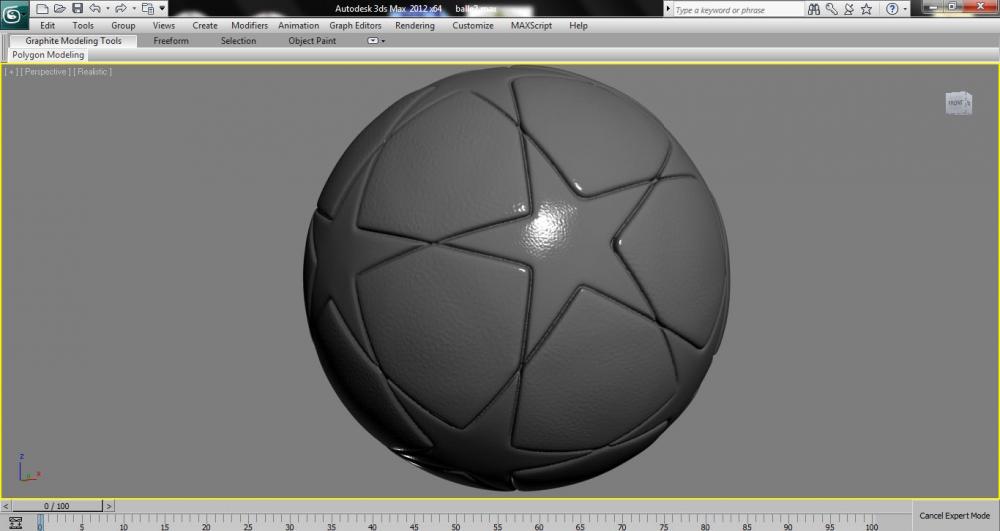
Task: Open Communication Center satellite icon
Action: pyautogui.click(x=849, y=9)
